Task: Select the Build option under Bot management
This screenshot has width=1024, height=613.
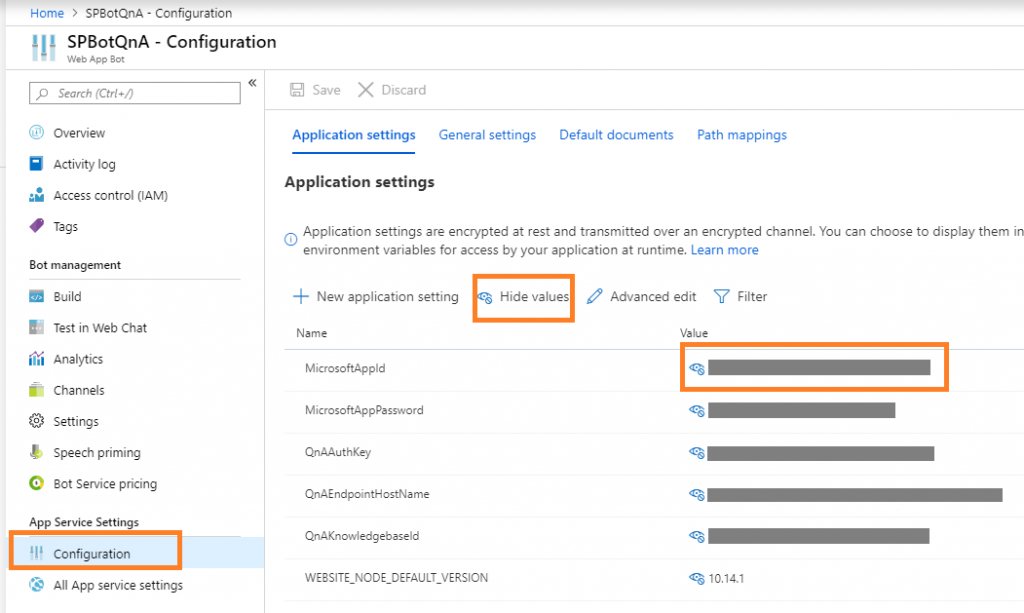Action: pyautogui.click(x=66, y=296)
